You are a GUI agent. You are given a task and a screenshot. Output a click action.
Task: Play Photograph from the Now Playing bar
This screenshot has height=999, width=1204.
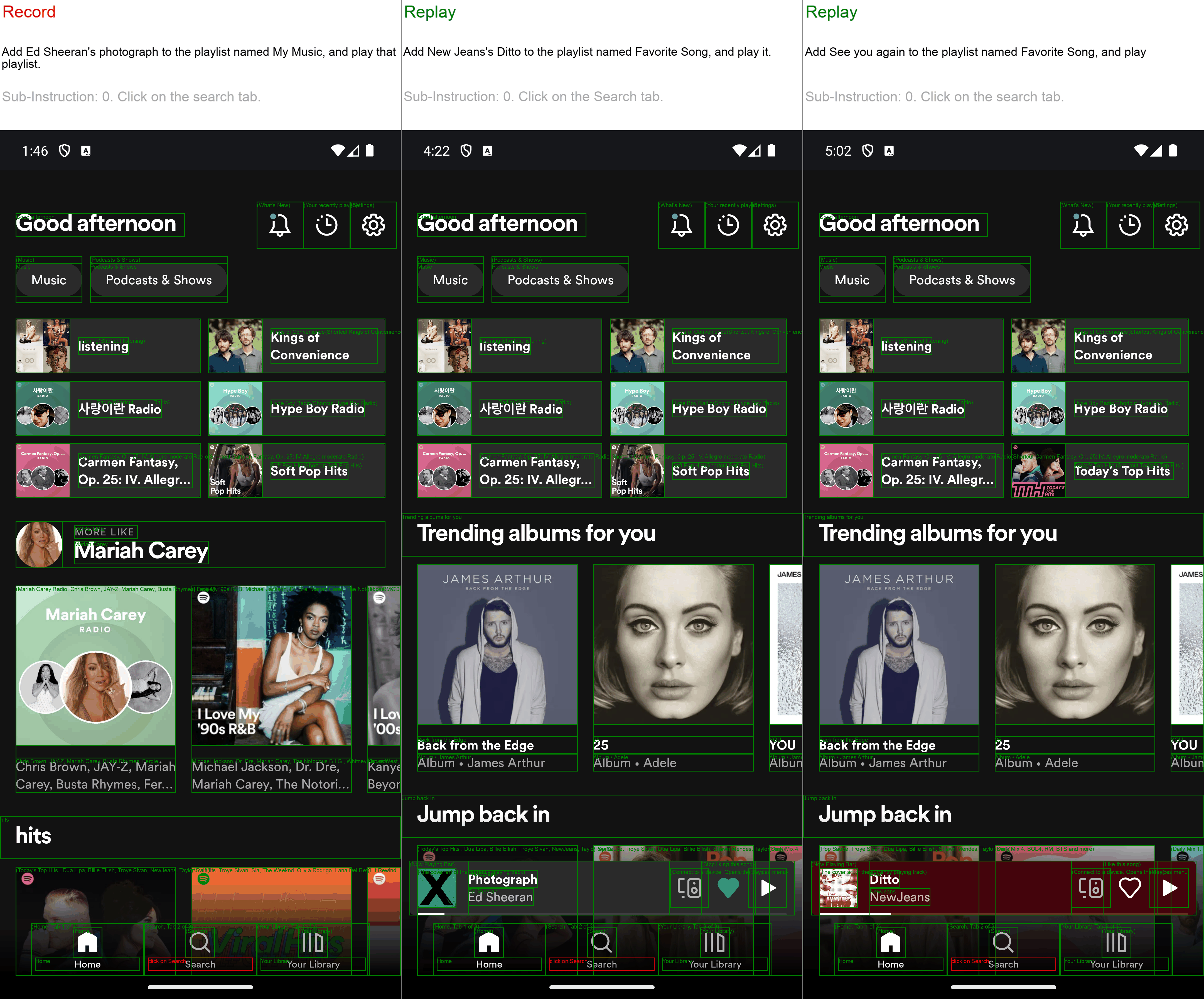(768, 888)
